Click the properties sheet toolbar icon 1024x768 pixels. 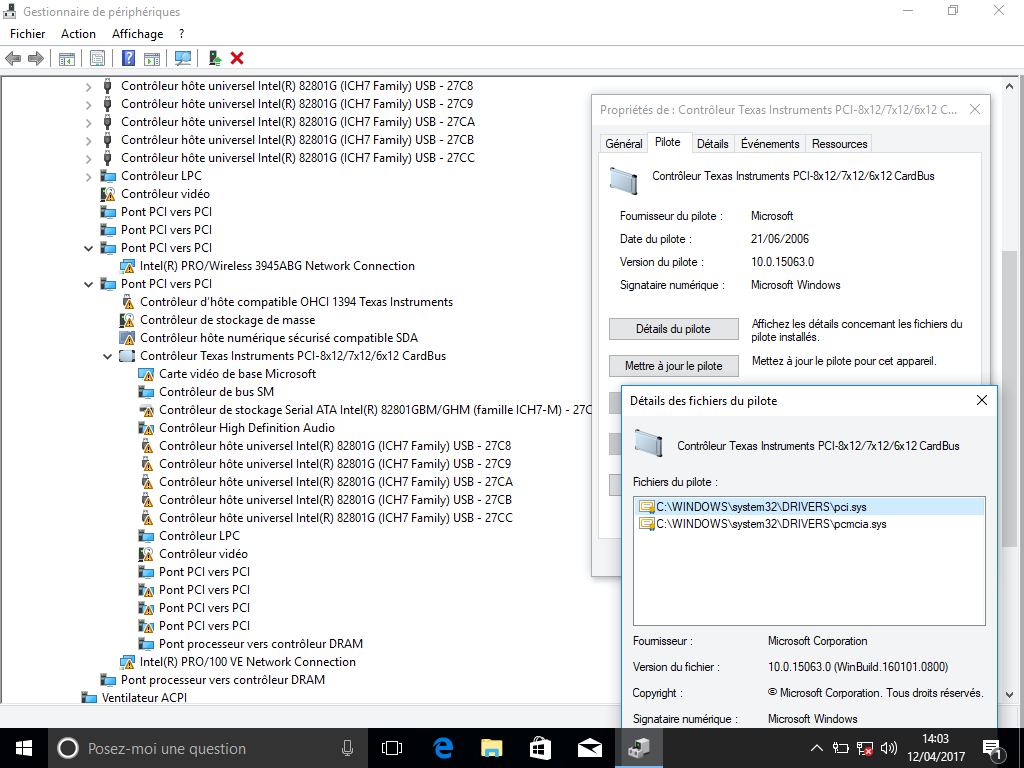click(97, 59)
